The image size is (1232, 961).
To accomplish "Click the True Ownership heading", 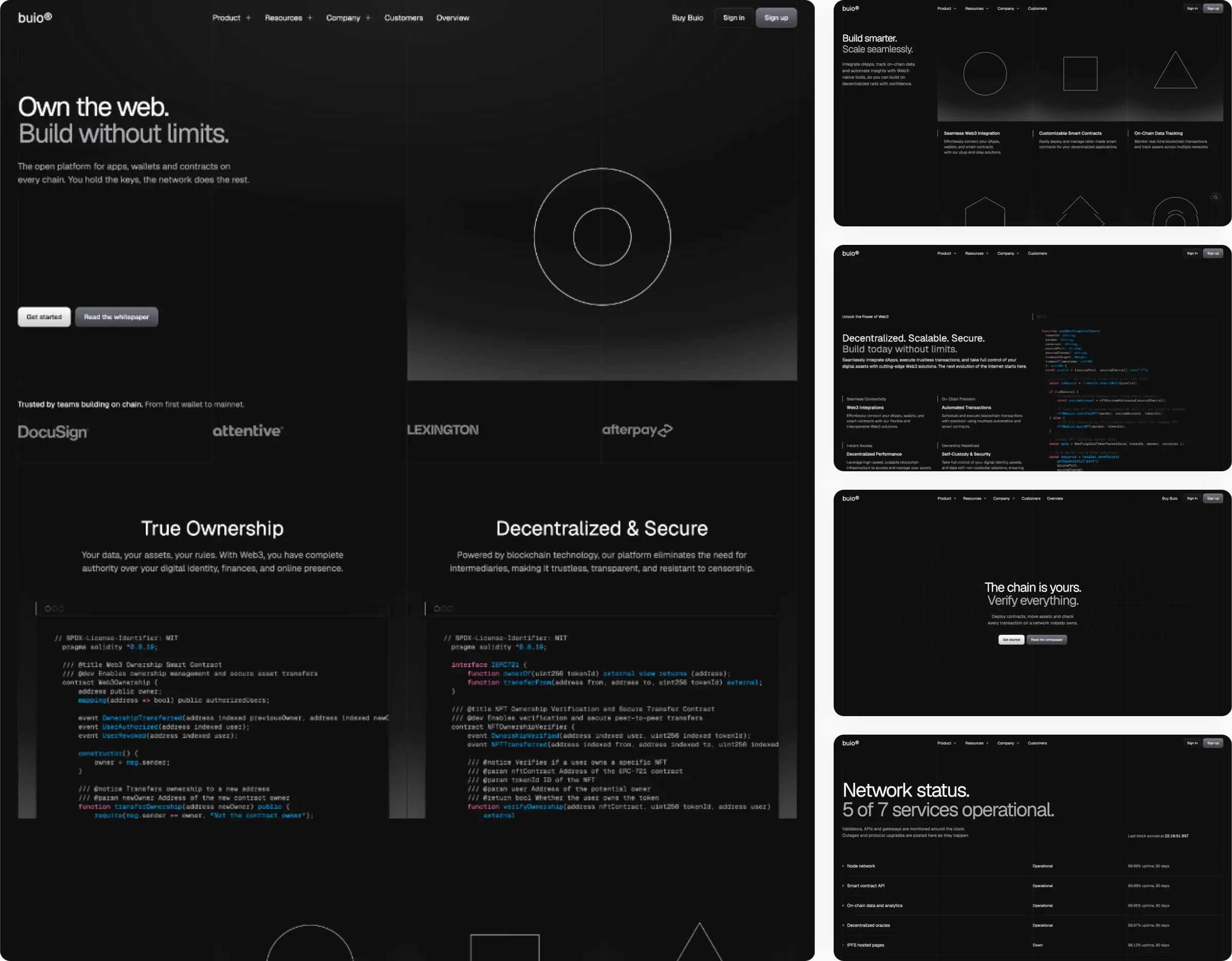I will [212, 528].
